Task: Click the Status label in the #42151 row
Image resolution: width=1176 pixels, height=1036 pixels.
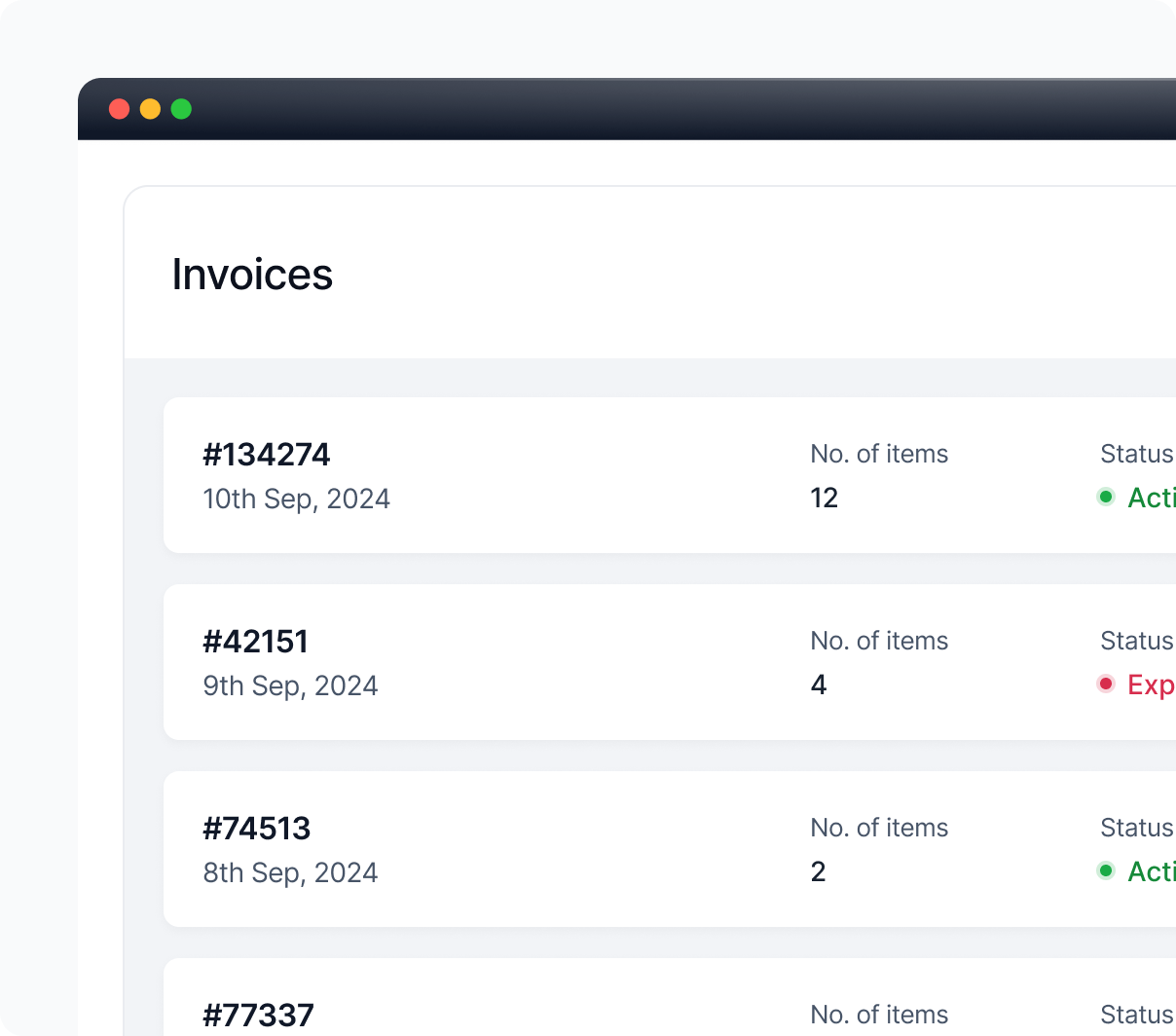Action: 1137,641
